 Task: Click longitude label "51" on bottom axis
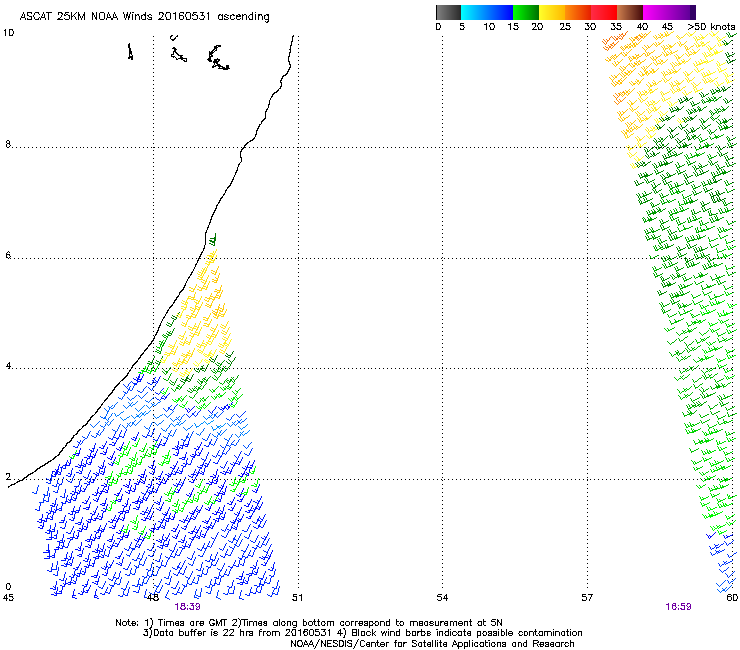tap(297, 598)
